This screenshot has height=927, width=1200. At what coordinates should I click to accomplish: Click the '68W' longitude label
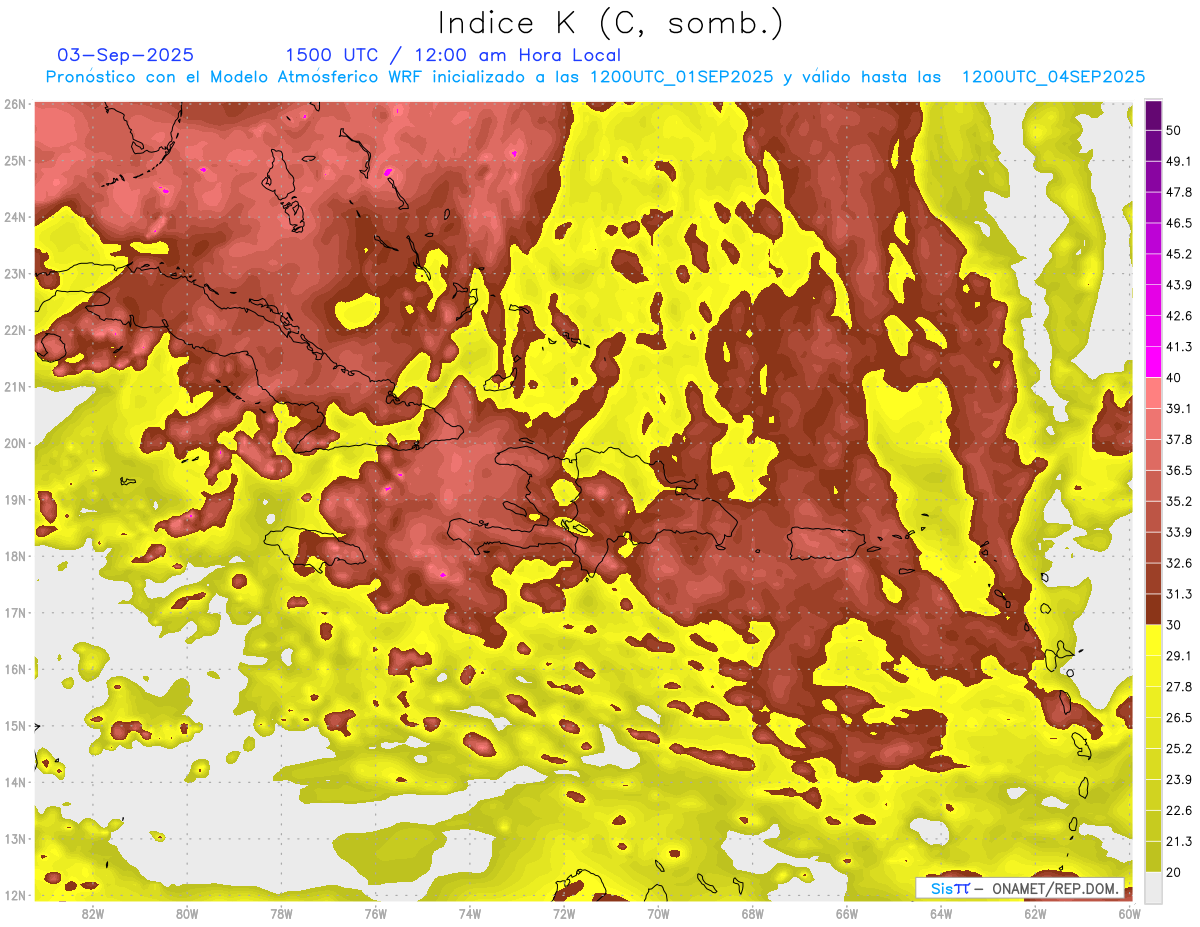point(753,914)
